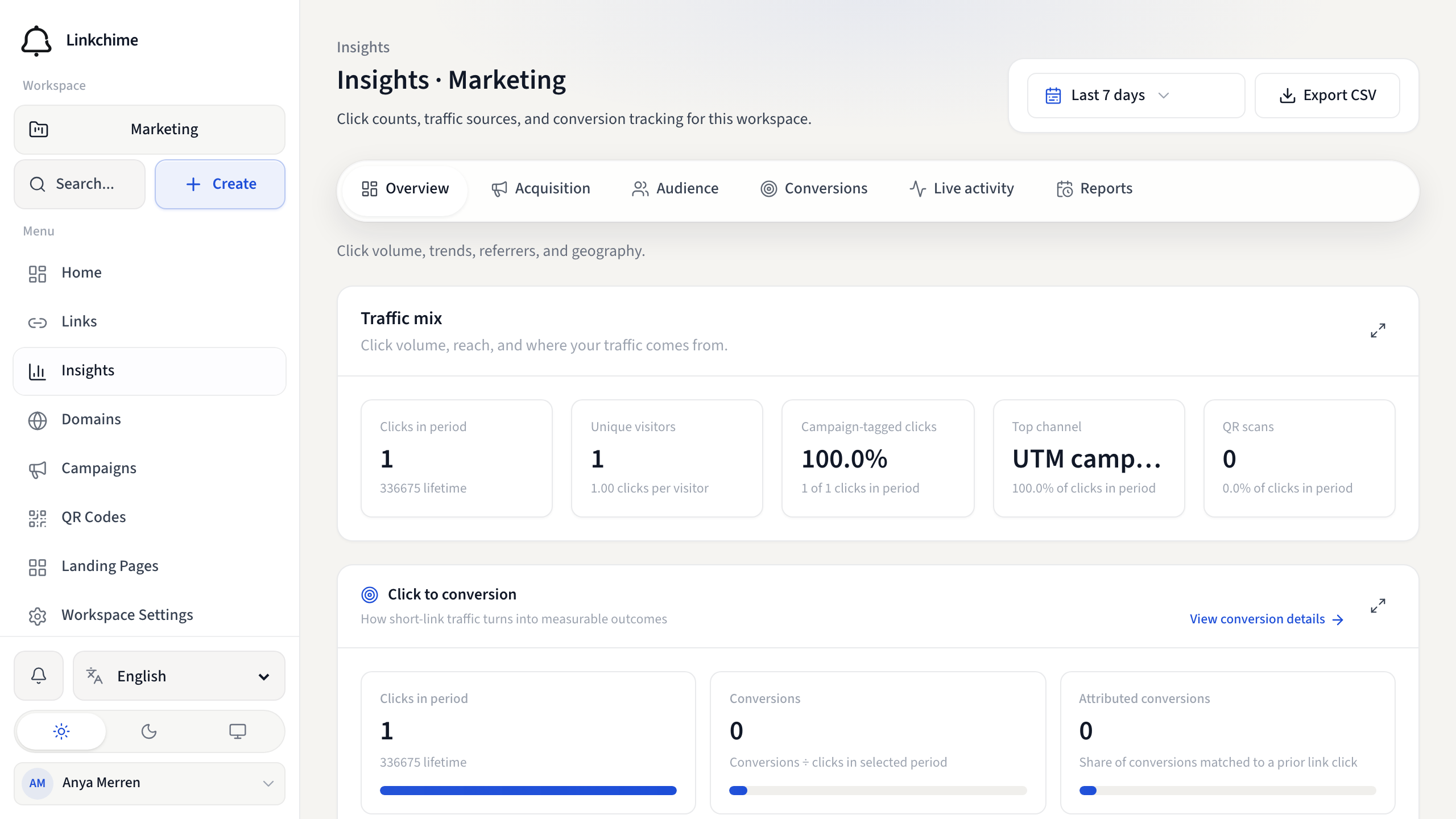This screenshot has width=1456, height=819.
Task: Open Landing Pages from the sidebar
Action: [150, 566]
